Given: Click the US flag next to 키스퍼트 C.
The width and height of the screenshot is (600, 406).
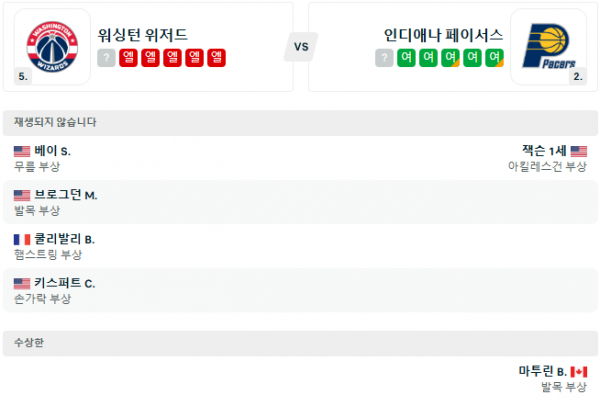Looking at the screenshot, I should click(x=22, y=284).
